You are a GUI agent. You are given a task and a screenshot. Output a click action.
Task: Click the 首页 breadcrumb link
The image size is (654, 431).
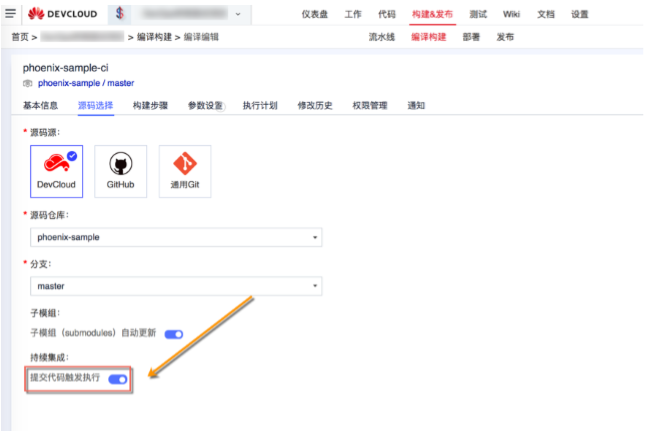[x=20, y=37]
